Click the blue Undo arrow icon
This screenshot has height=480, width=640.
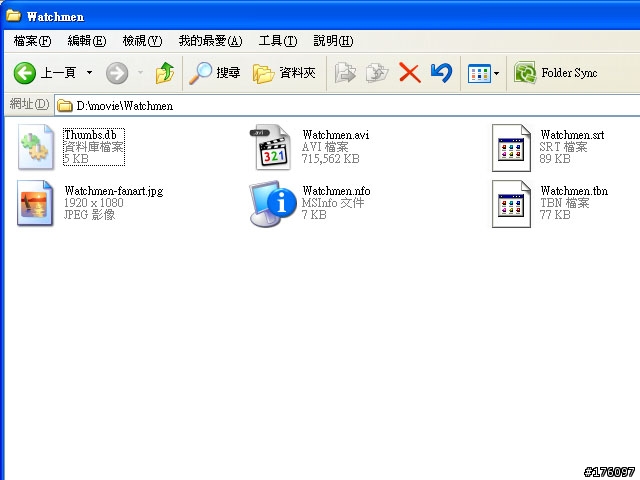pos(441,73)
